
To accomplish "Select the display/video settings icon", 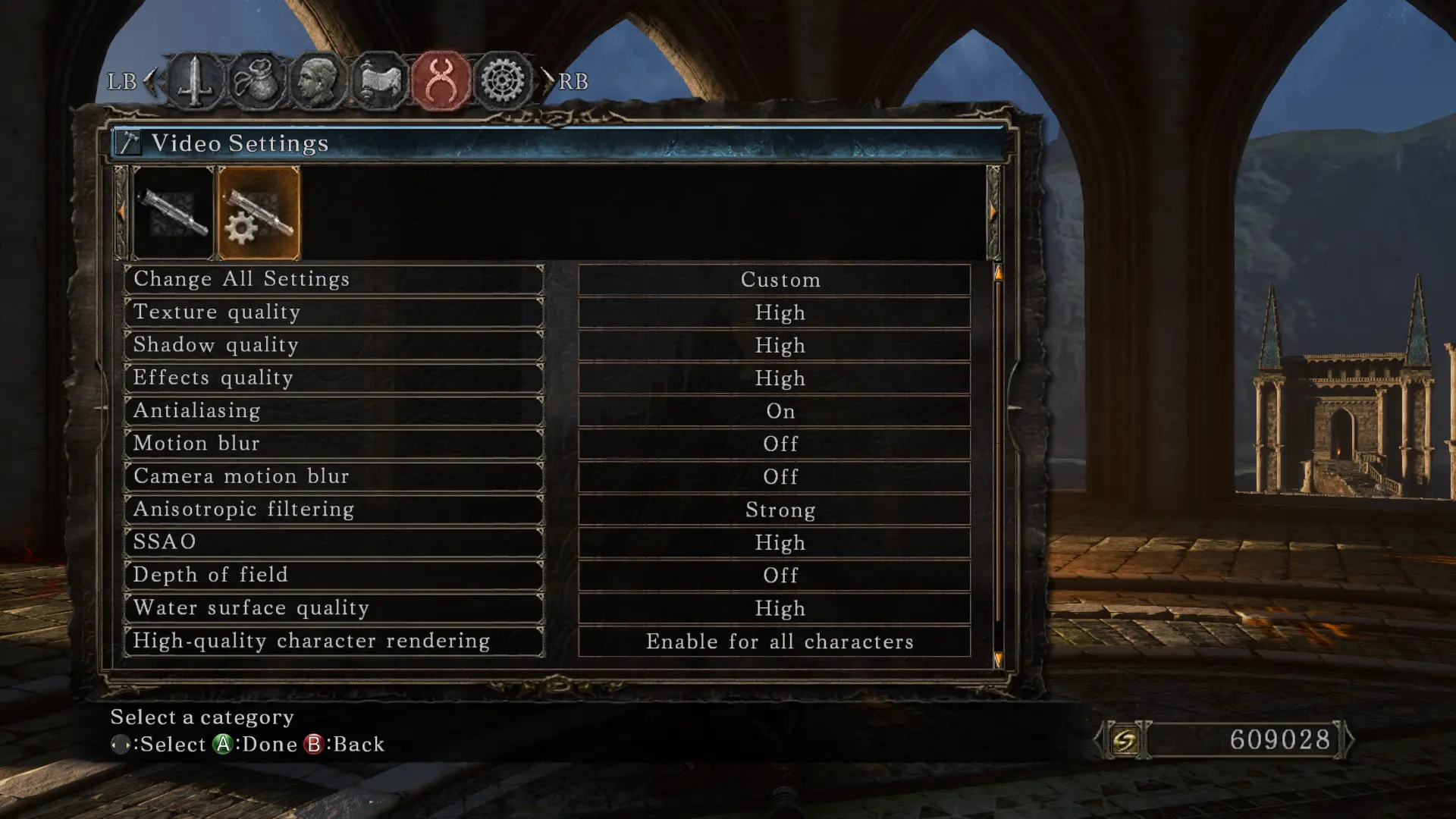I will (258, 210).
